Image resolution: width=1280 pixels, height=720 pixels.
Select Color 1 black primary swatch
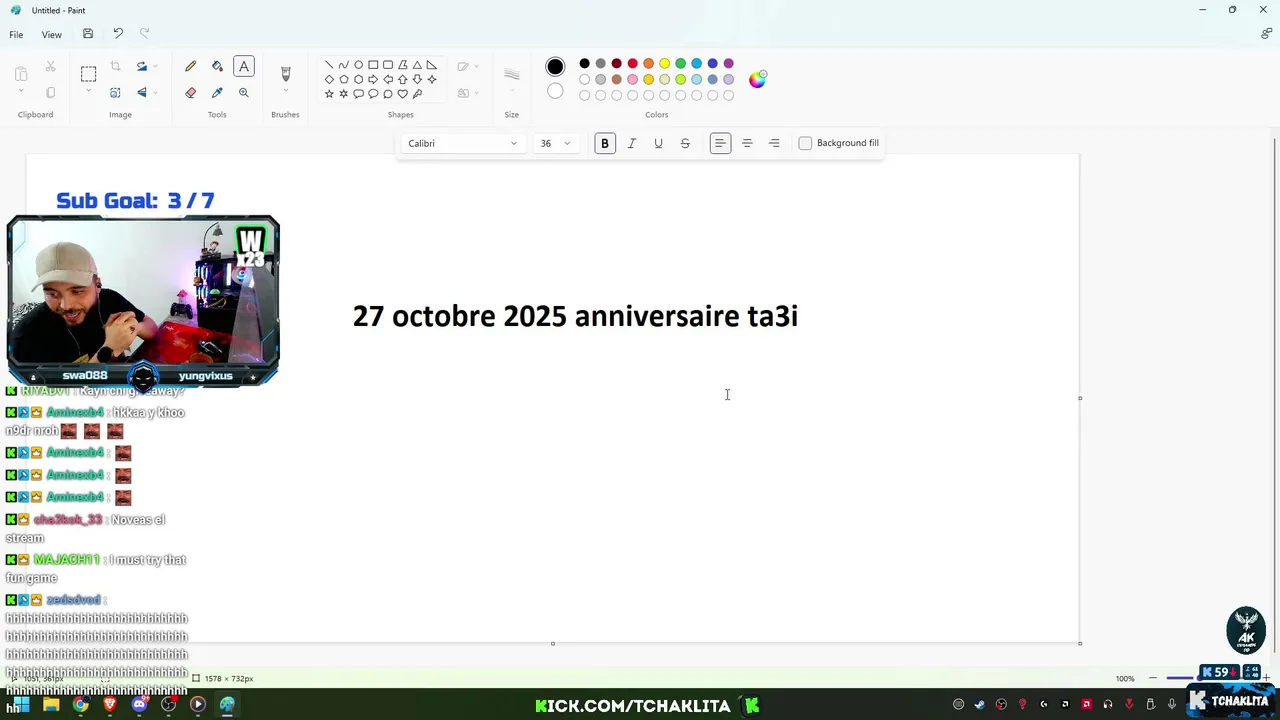click(555, 67)
